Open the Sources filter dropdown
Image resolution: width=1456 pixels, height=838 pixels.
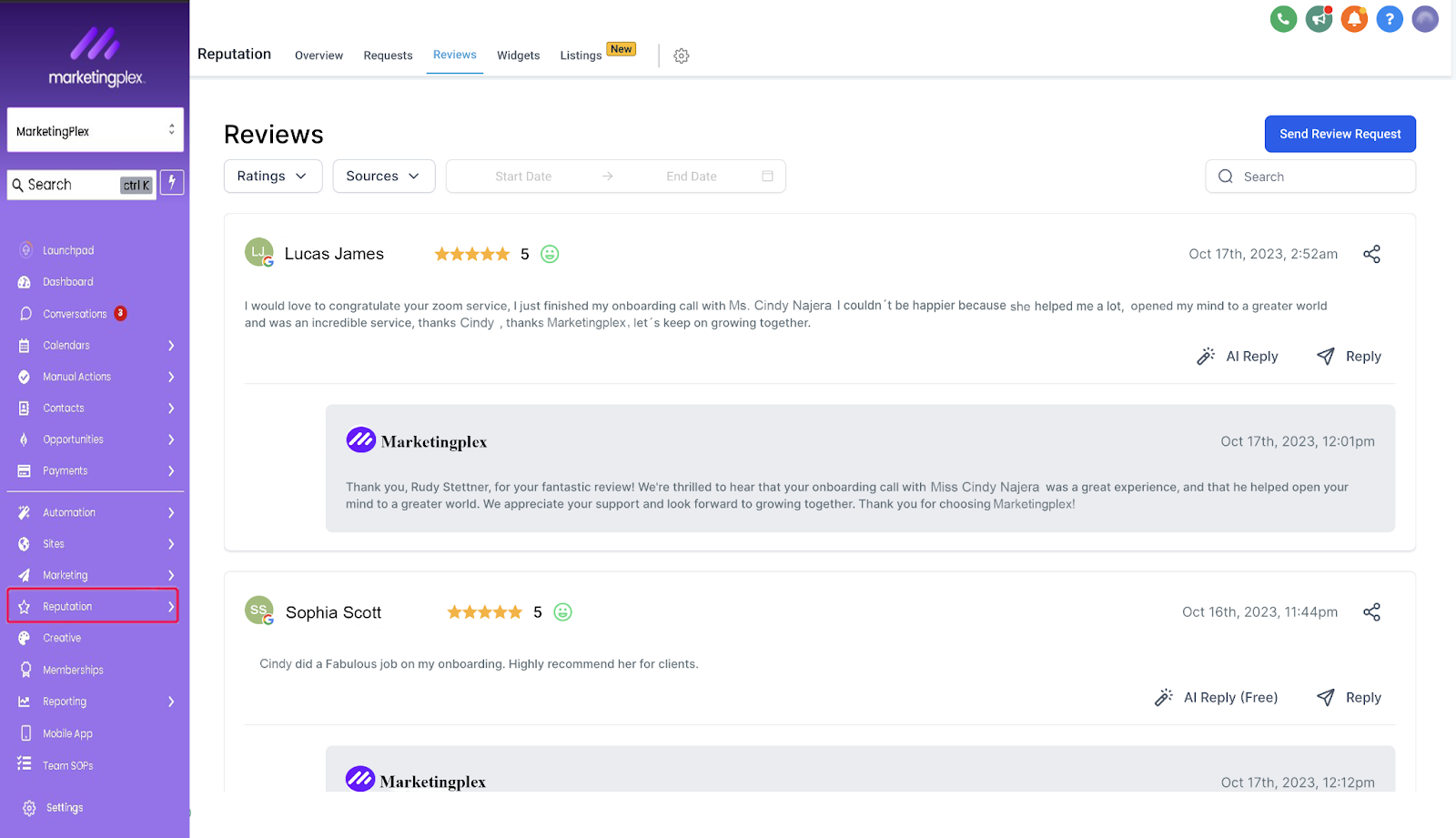(x=384, y=177)
